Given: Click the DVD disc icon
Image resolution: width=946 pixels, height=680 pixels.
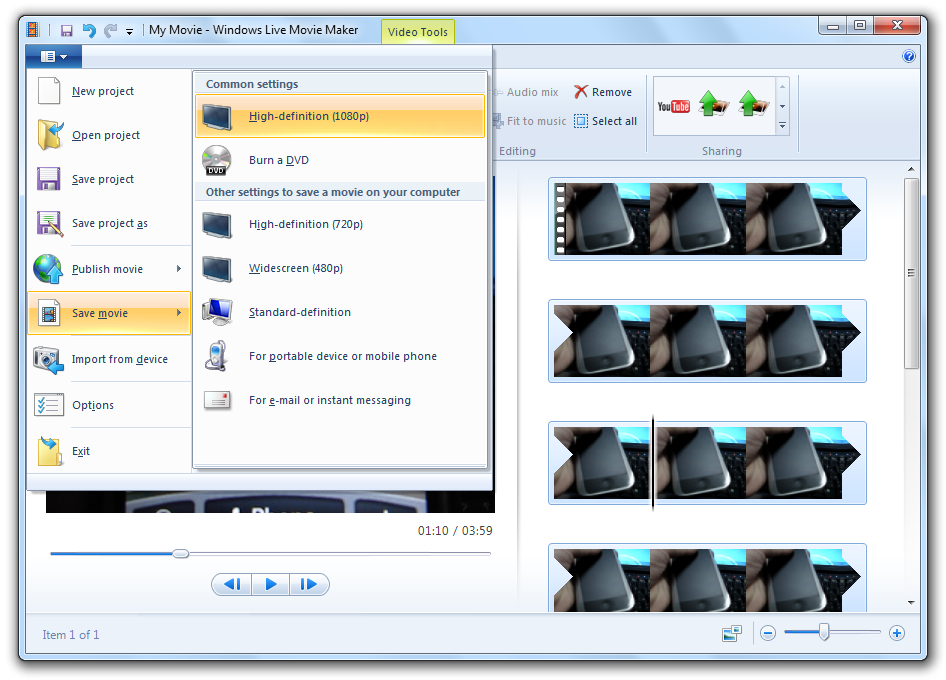Looking at the screenshot, I should pyautogui.click(x=217, y=160).
